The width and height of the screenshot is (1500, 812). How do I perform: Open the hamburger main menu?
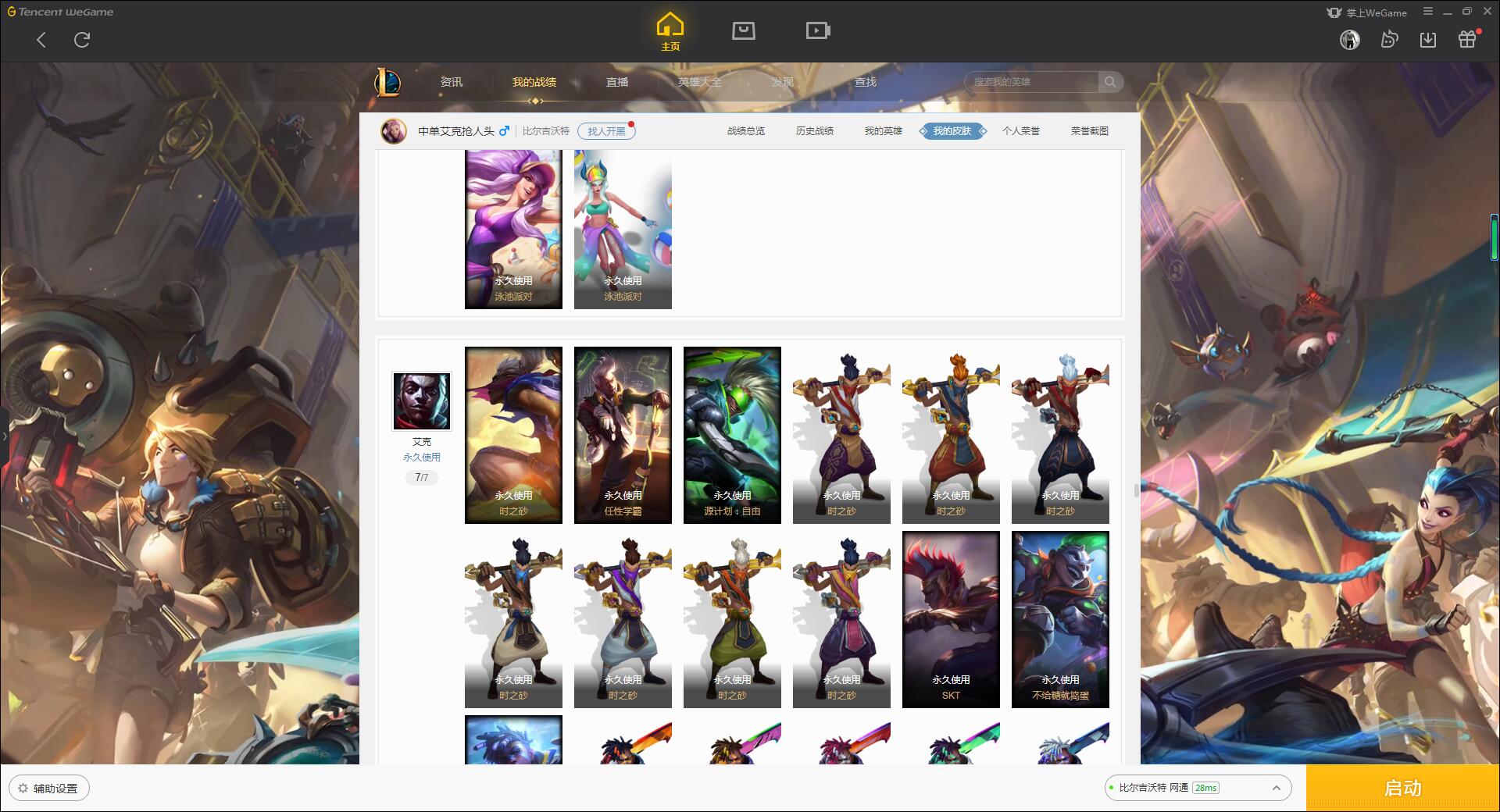(1428, 12)
